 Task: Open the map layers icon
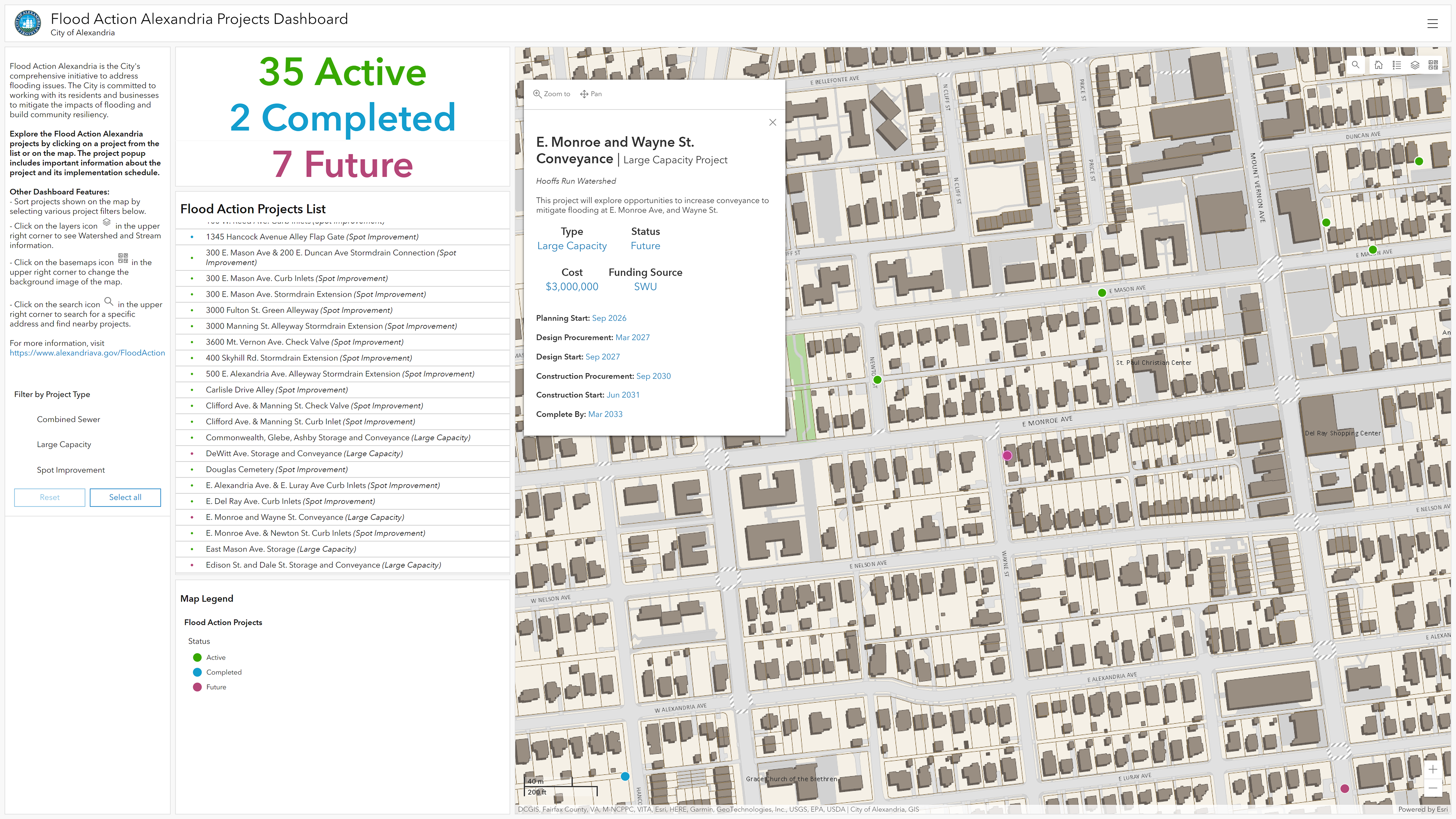tap(1415, 65)
